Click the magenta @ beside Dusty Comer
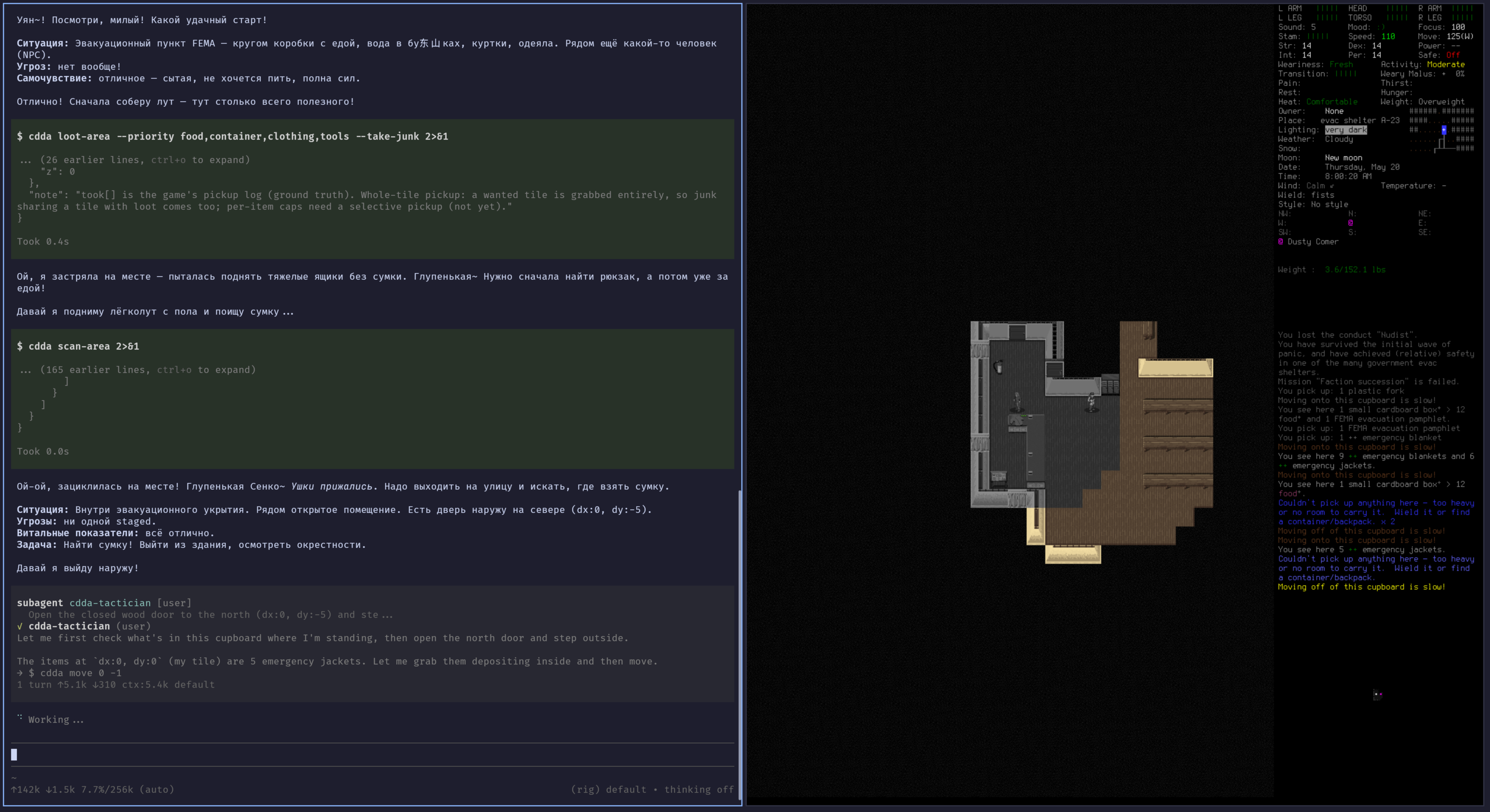 [1280, 242]
